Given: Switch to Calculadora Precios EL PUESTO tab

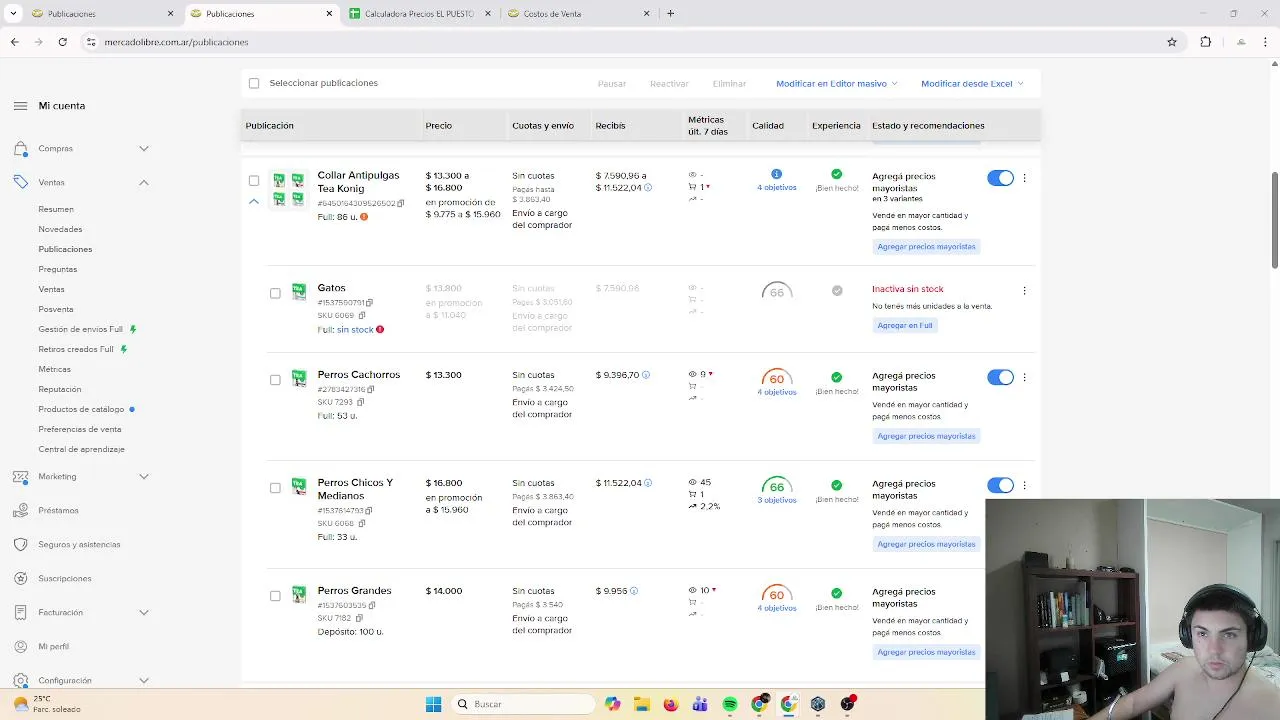Looking at the screenshot, I should [x=420, y=14].
